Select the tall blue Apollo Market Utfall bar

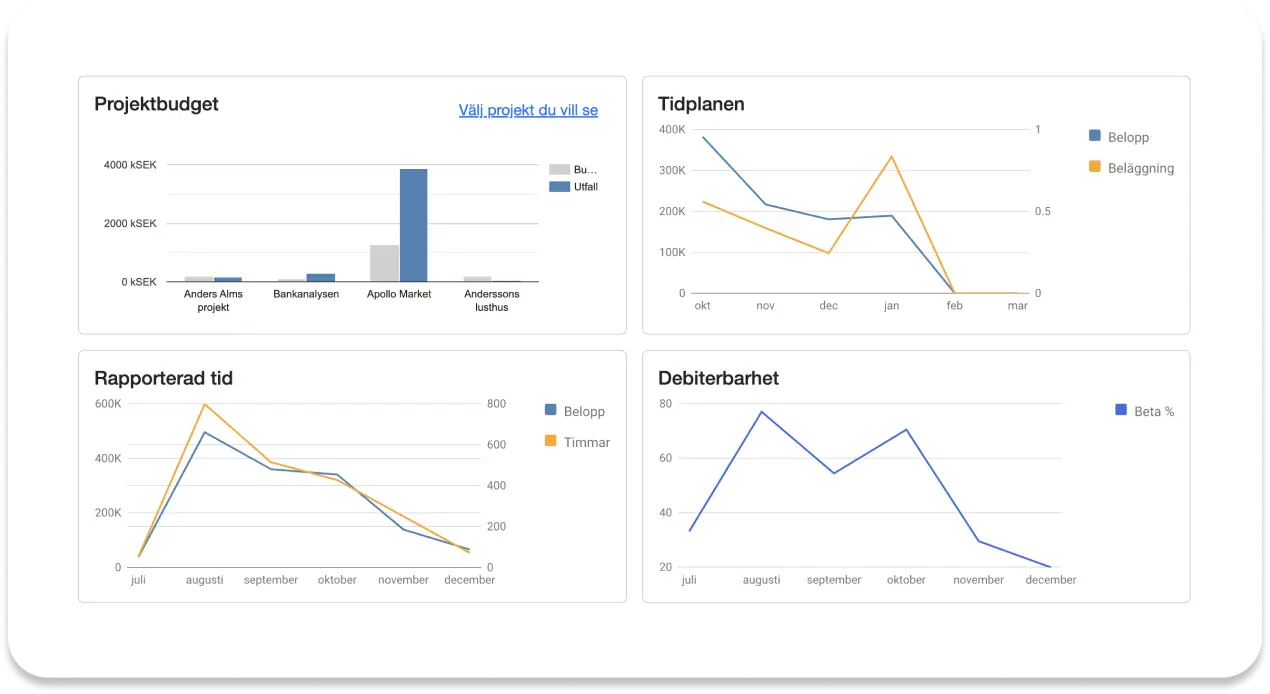pos(413,225)
